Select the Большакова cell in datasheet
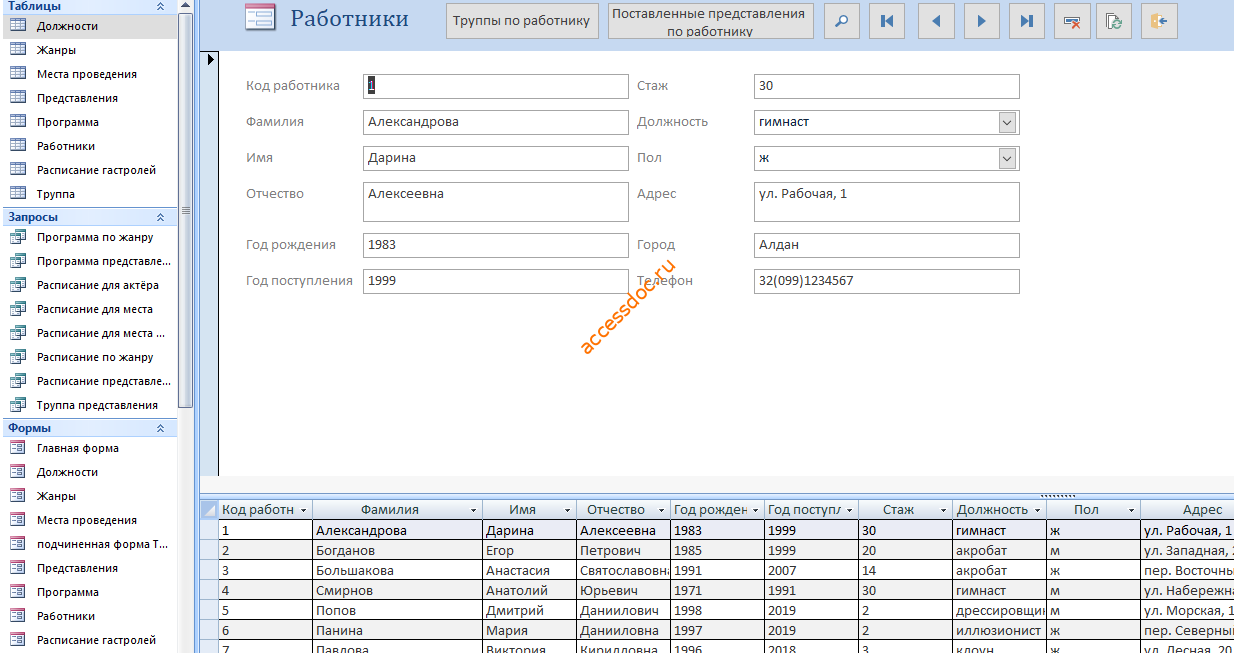 [398, 571]
